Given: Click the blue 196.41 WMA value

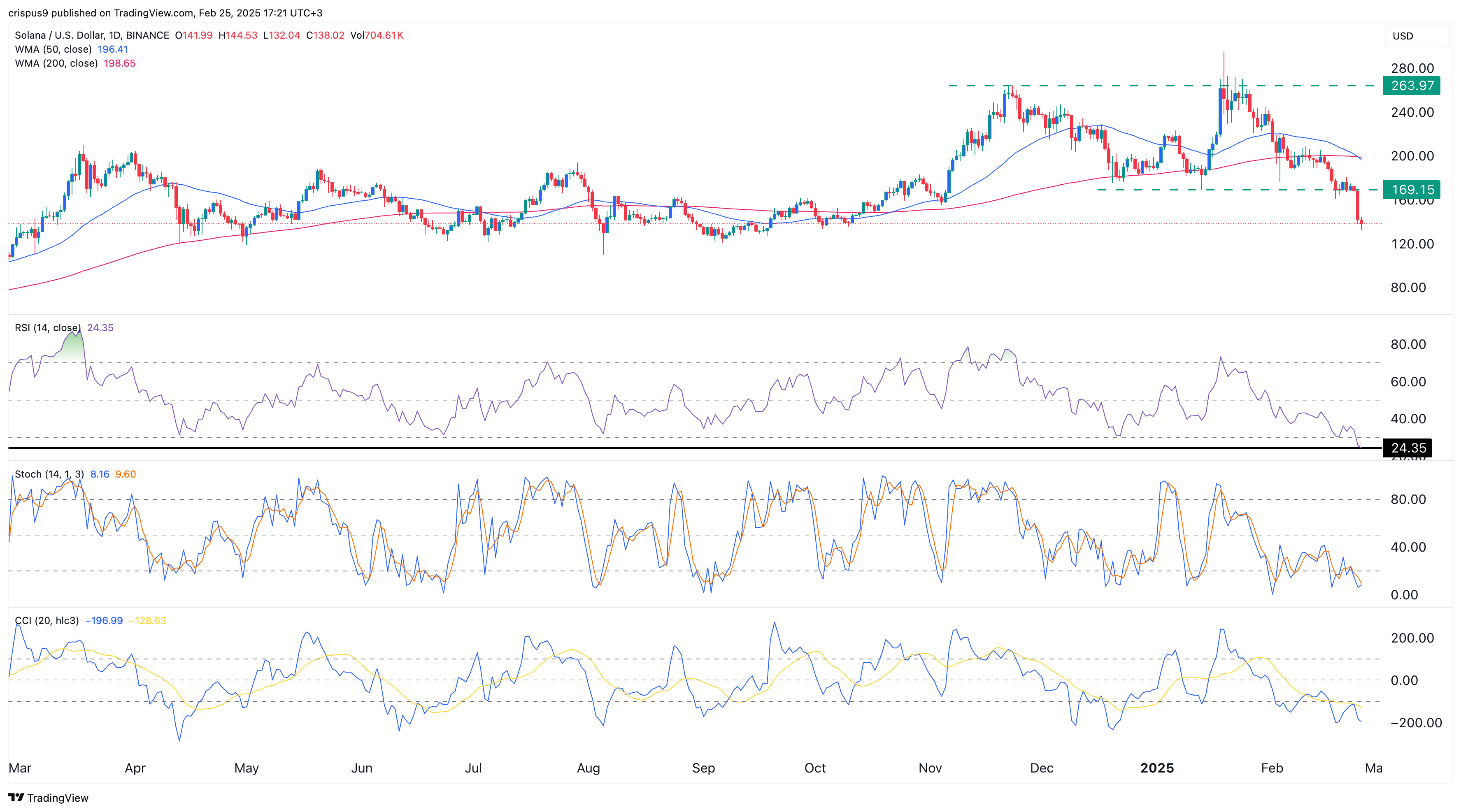Looking at the screenshot, I should (113, 49).
